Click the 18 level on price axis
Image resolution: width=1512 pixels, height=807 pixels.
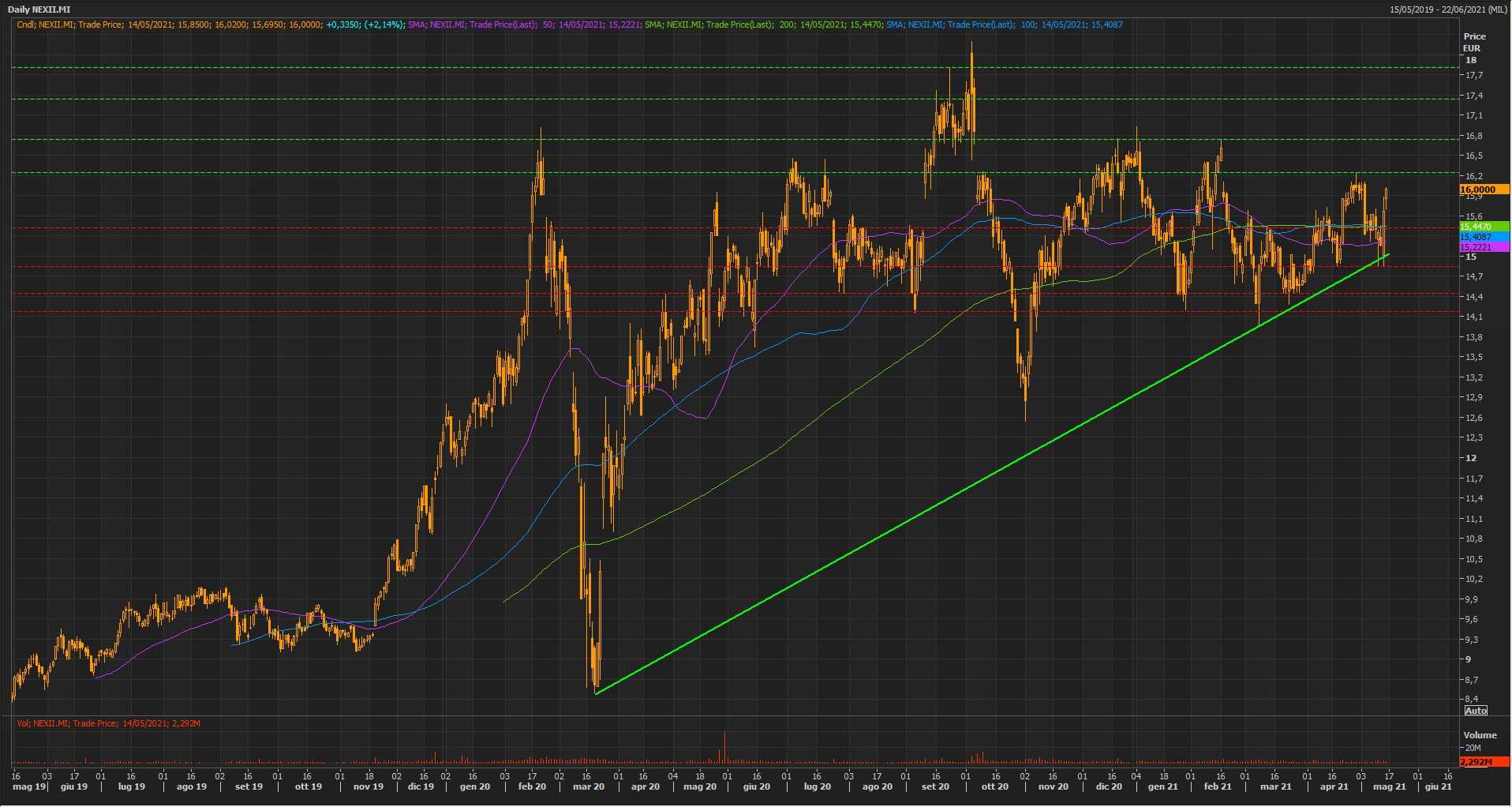click(x=1471, y=60)
